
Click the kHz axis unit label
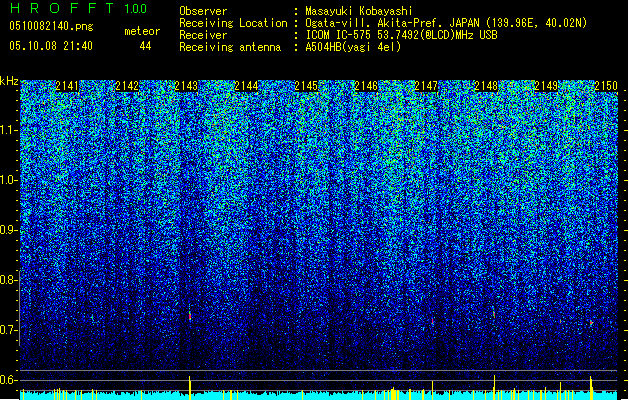pos(9,81)
